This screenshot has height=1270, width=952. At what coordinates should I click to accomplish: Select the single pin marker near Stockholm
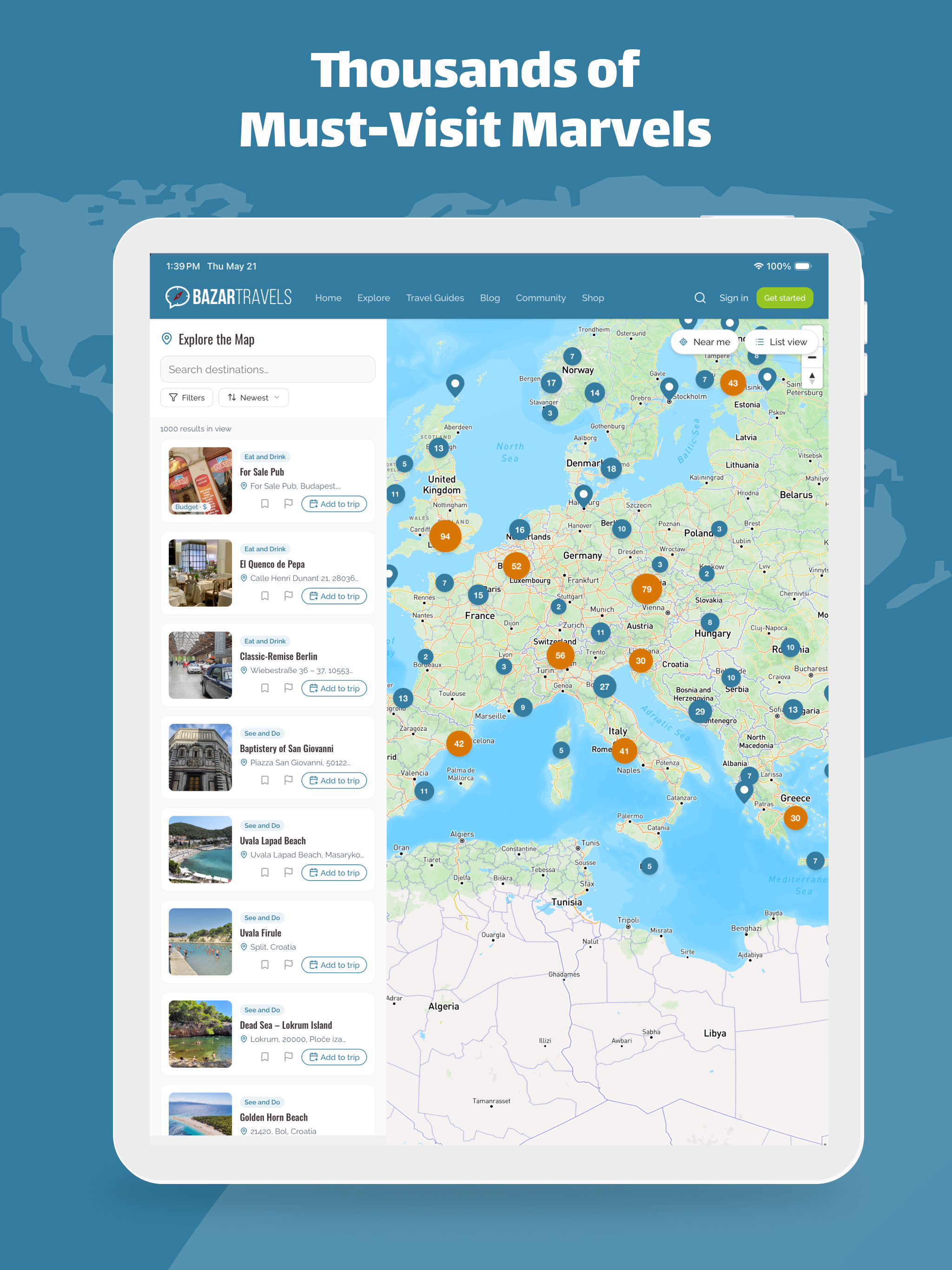[669, 388]
